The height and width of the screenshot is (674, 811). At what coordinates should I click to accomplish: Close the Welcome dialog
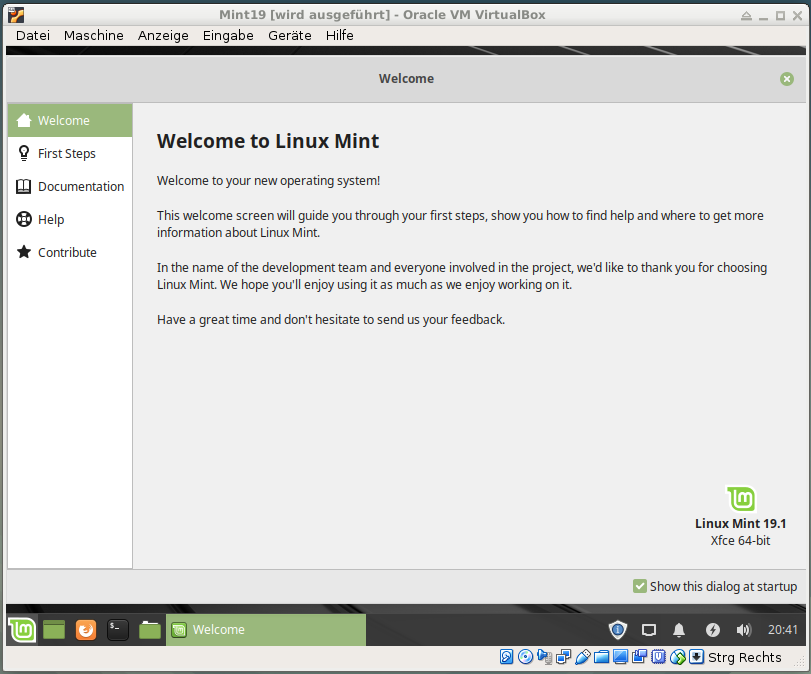pyautogui.click(x=787, y=79)
